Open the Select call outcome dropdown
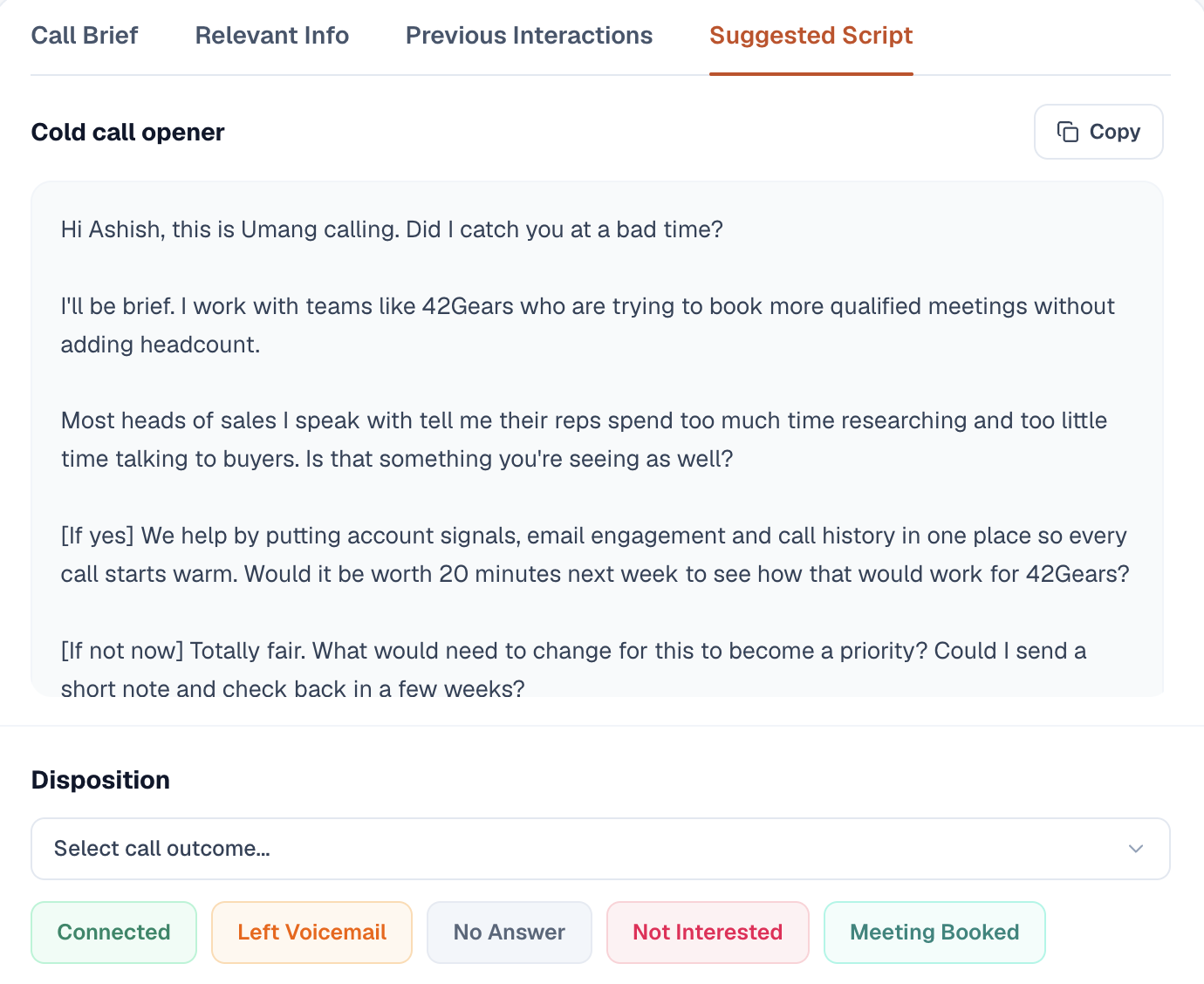Image resolution: width=1204 pixels, height=984 pixels. tap(600, 849)
